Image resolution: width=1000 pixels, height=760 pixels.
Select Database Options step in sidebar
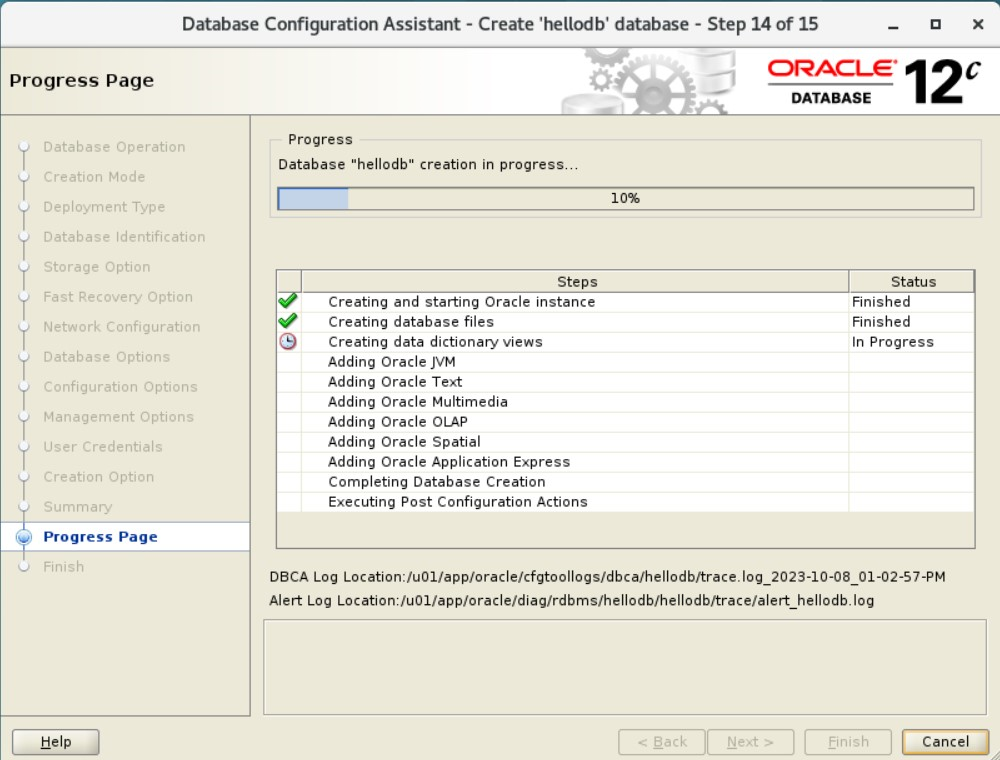pyautogui.click(x=107, y=356)
